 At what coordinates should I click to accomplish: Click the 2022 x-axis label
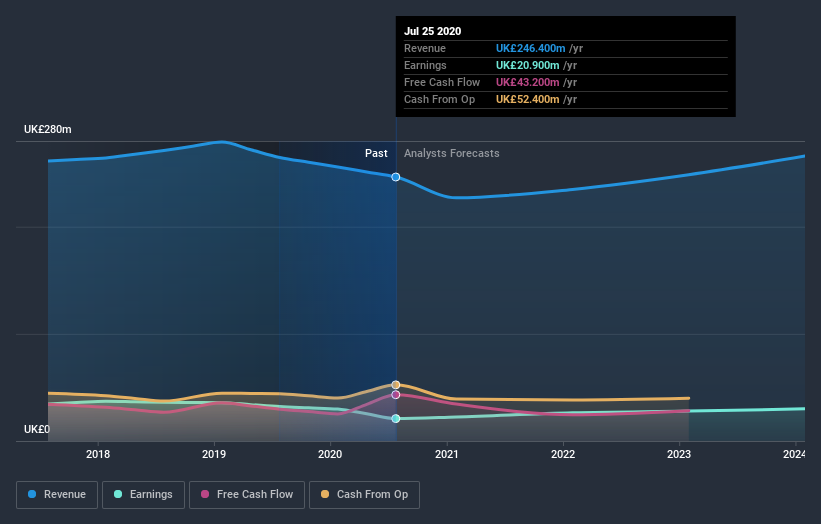[x=563, y=454]
